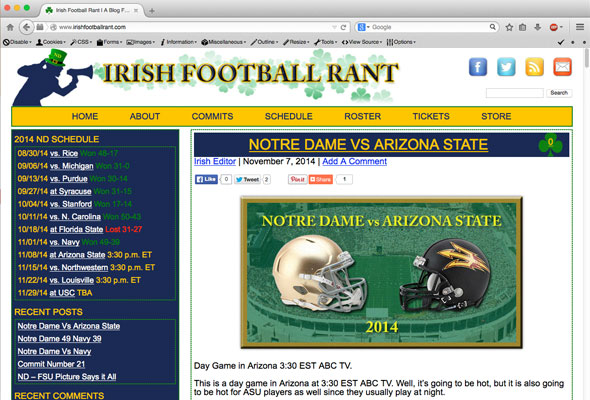Open the email envelope icon
Viewport: 590px width, 400px height.
(x=563, y=67)
